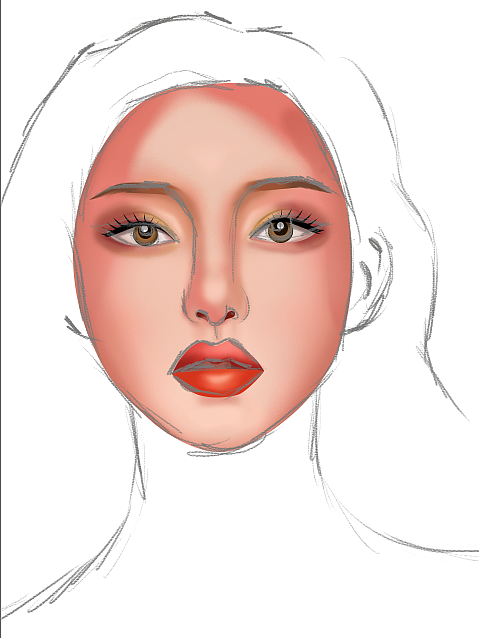
Task: Click the red lips on the portrait
Action: point(217,368)
